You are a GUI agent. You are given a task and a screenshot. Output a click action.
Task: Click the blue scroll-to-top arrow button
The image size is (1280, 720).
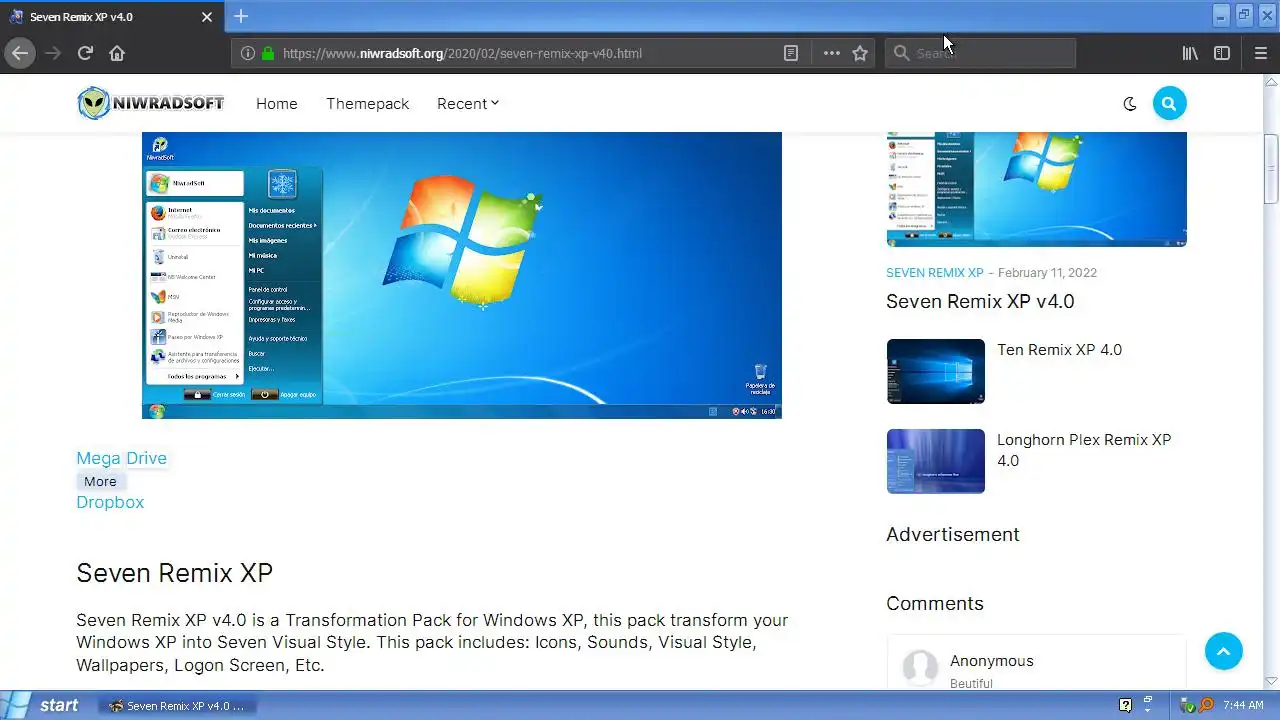[1223, 651]
